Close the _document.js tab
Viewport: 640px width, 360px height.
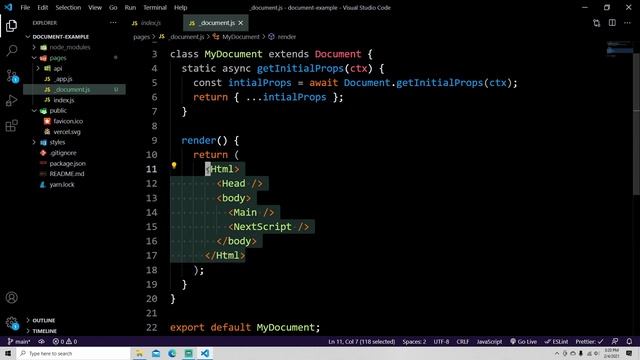[x=241, y=23]
